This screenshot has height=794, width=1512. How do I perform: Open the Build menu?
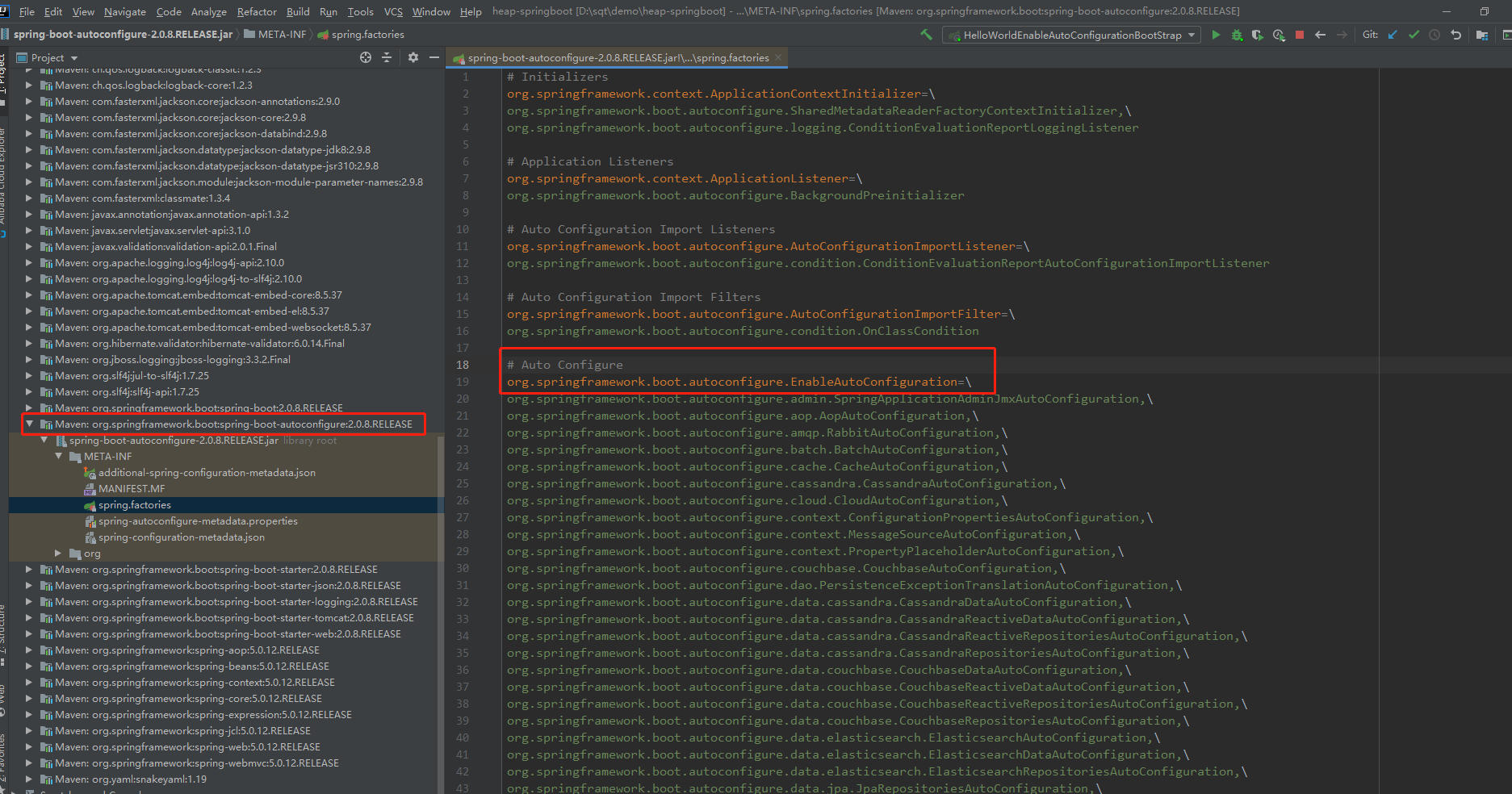coord(298,11)
